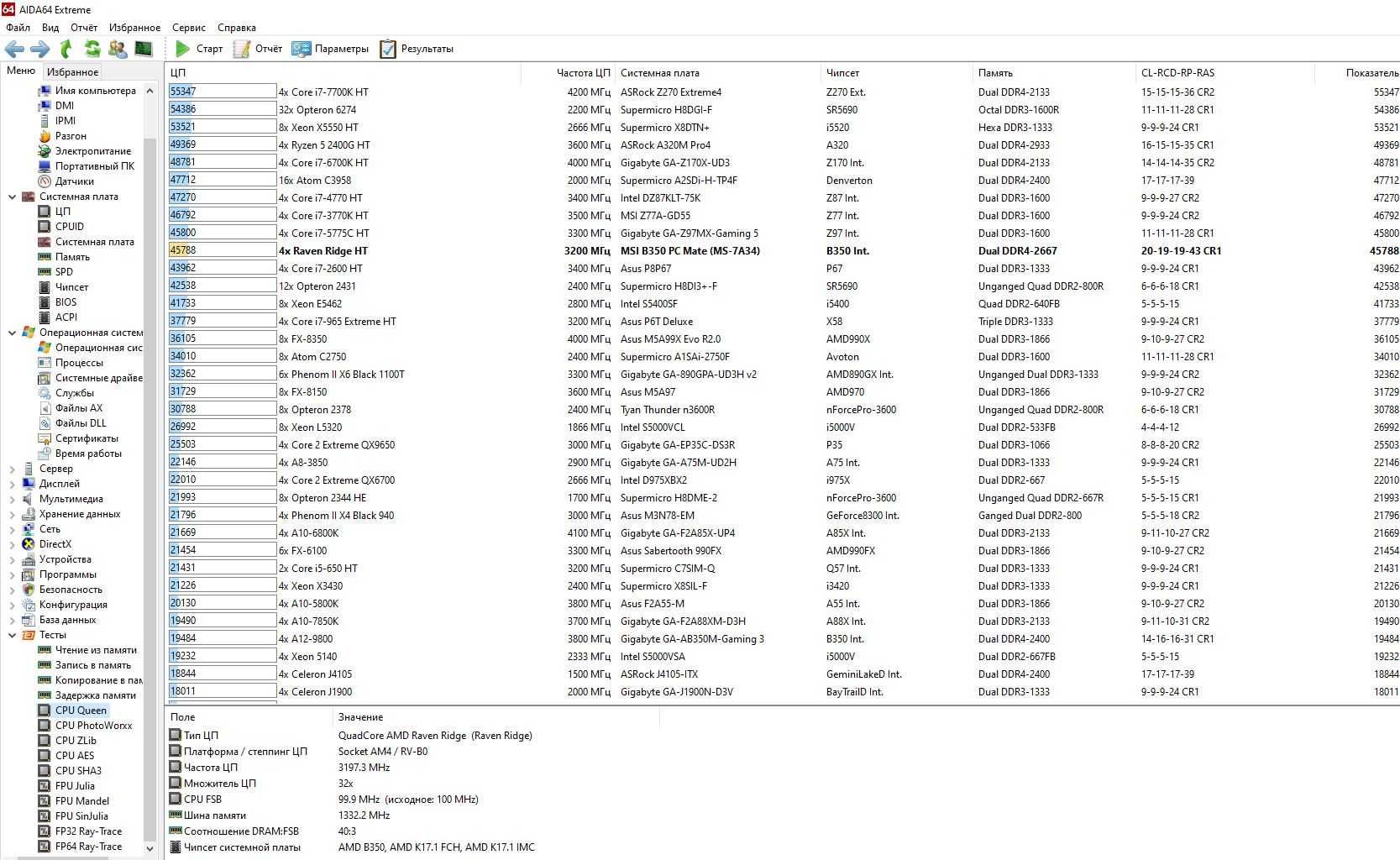Expand the DirectX tree node
1400x860 pixels.
point(12,544)
